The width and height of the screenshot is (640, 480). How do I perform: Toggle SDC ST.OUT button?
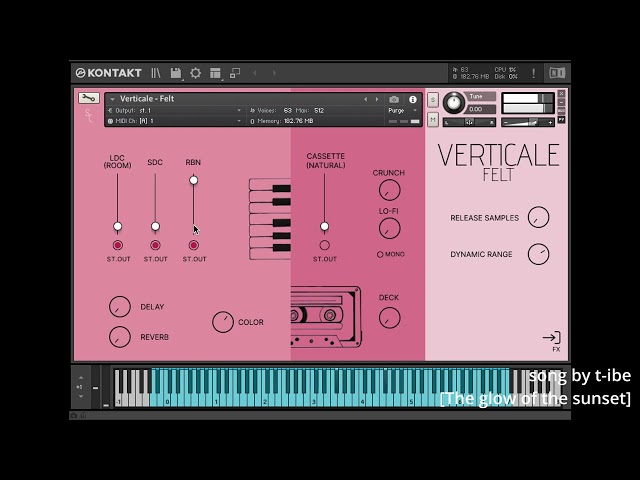click(x=155, y=245)
